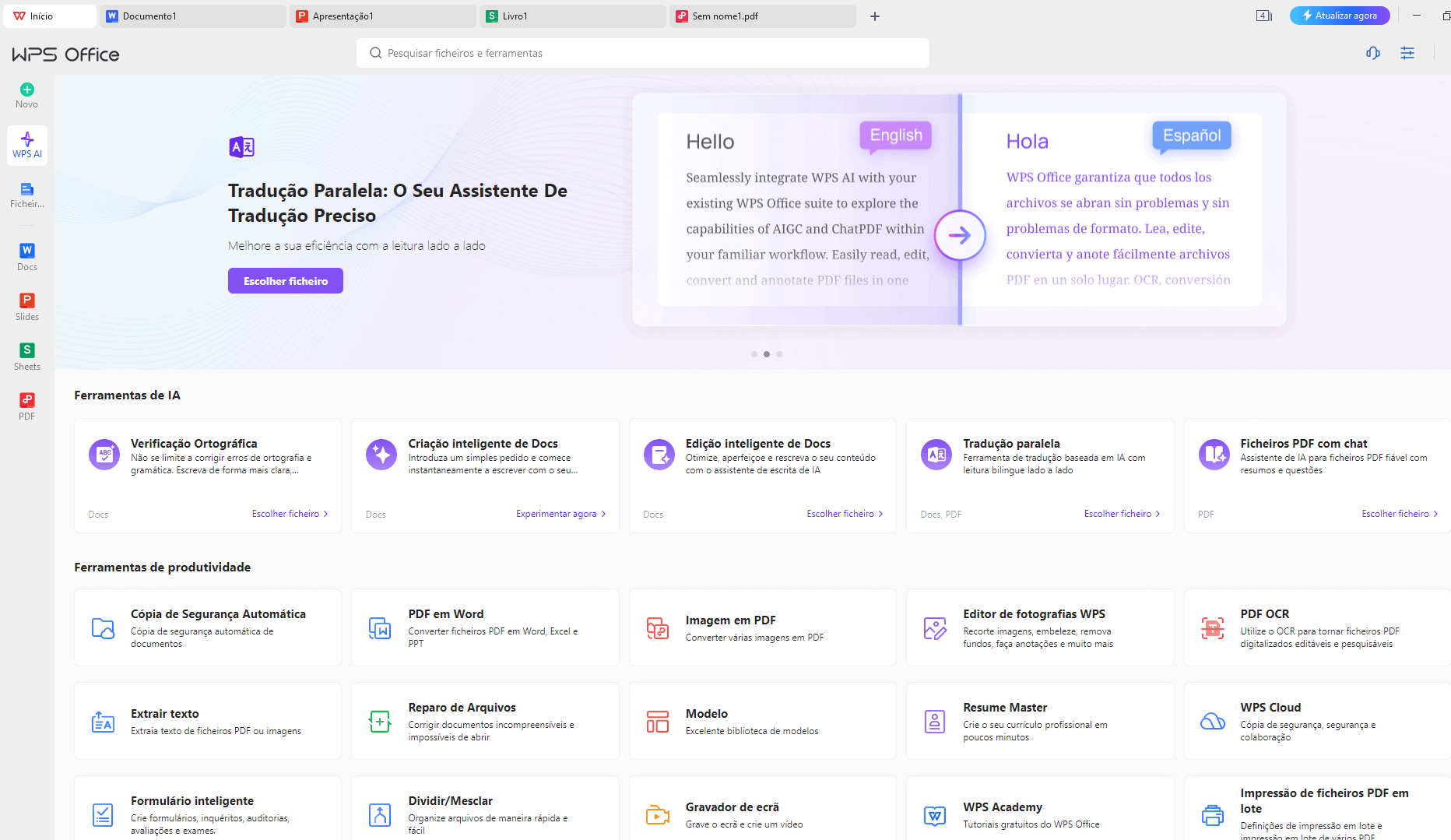The image size is (1451, 840).
Task: Click Escolher ficheiro under Ficheiros PDF com chat
Action: (x=1400, y=514)
